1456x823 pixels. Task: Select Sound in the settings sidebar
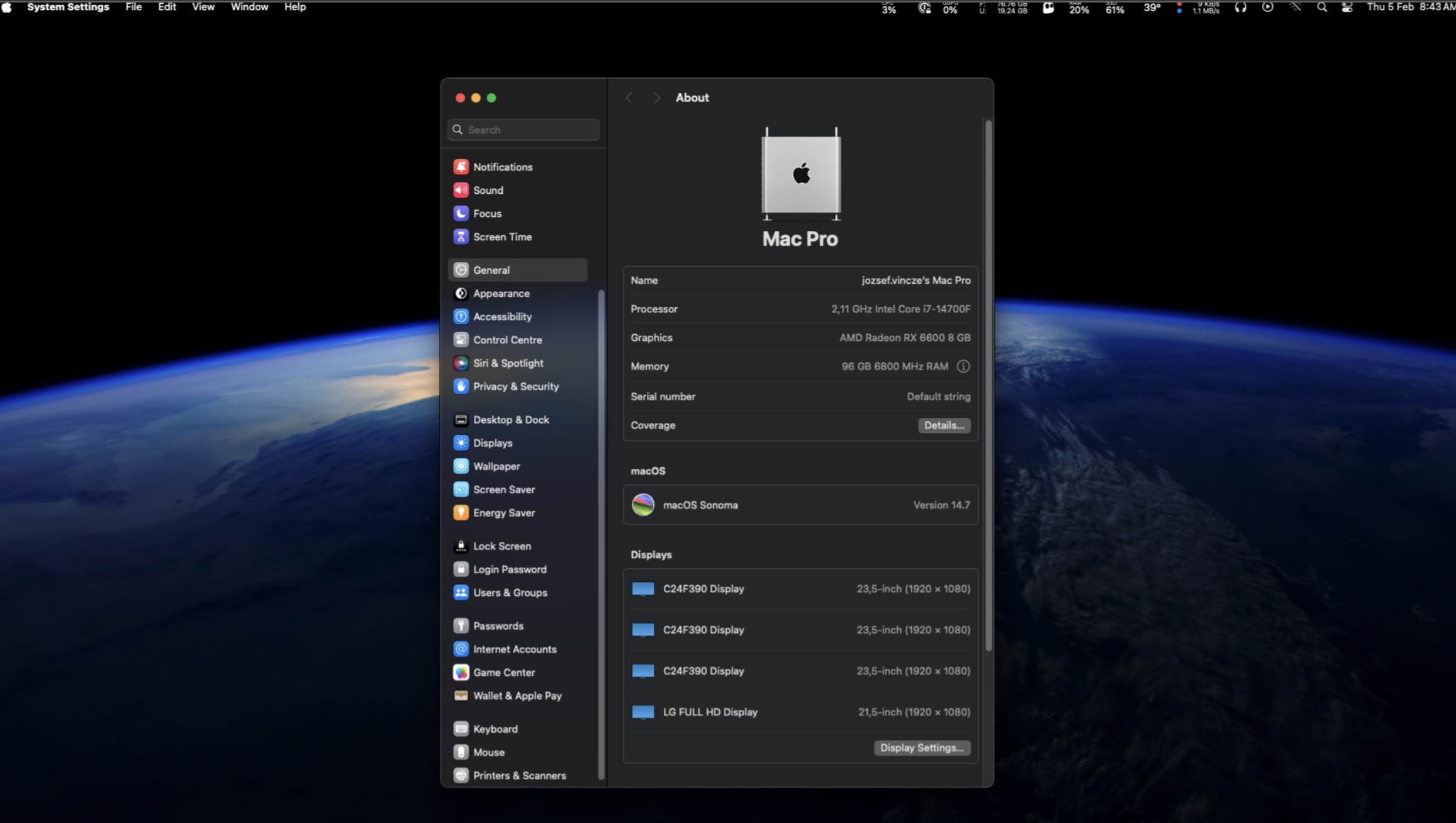(x=488, y=190)
